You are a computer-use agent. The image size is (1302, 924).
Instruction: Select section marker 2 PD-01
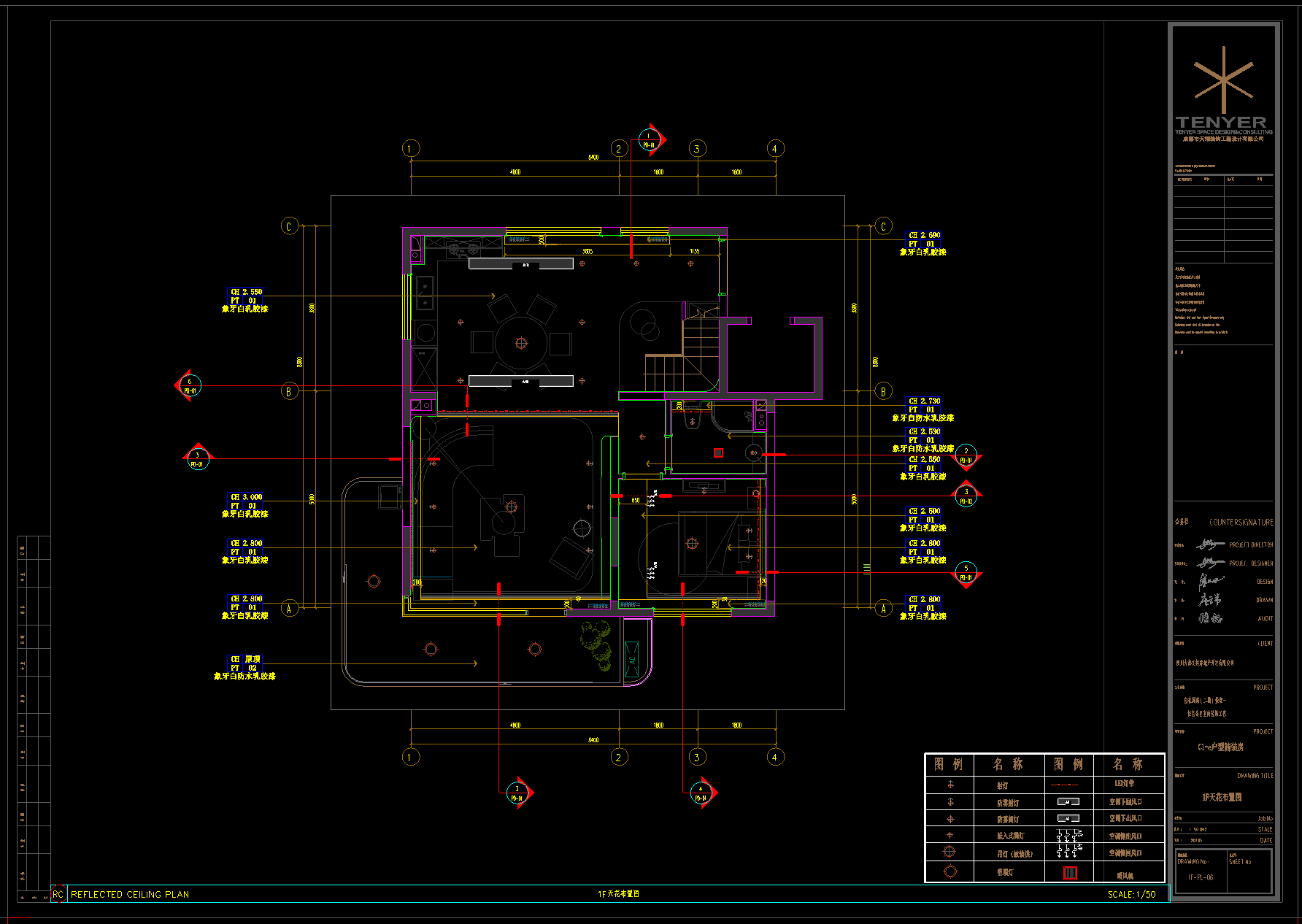coord(966,456)
